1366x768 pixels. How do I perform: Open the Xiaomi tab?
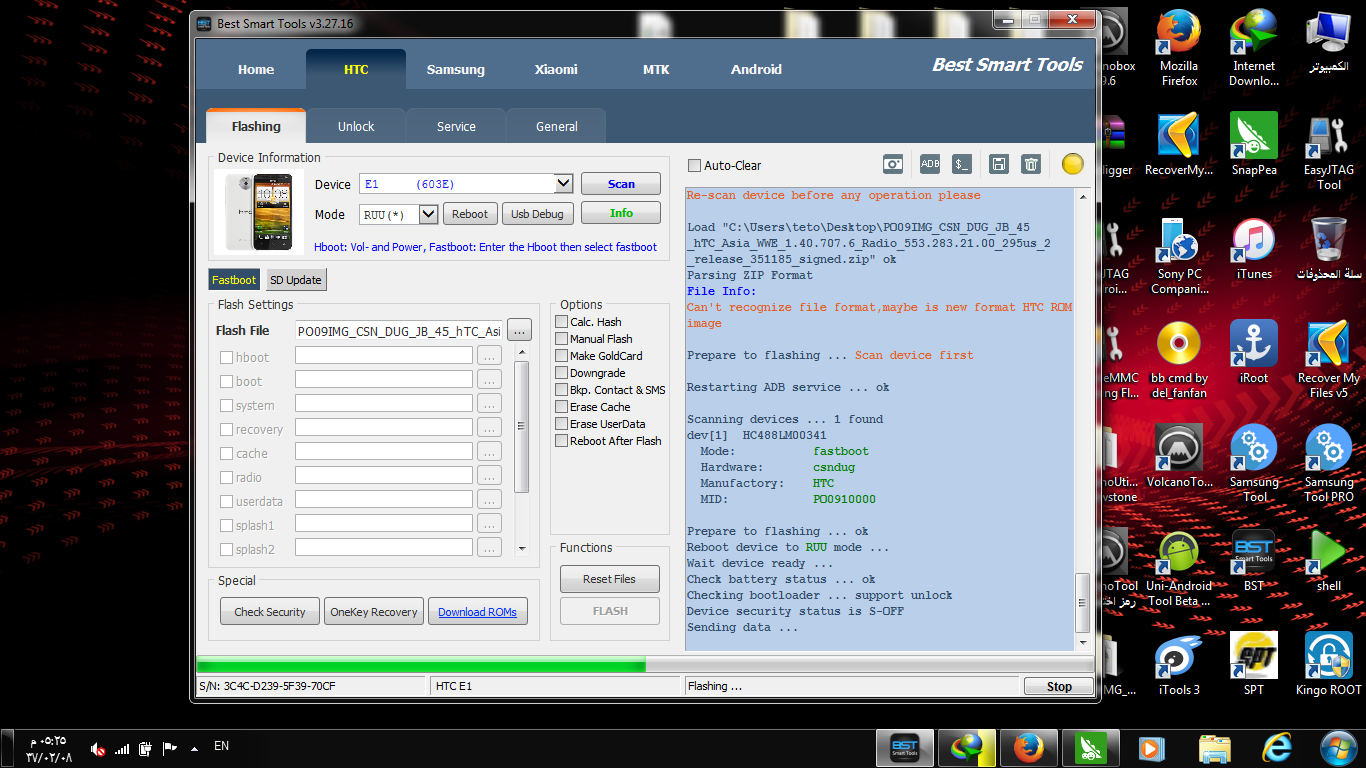[x=556, y=70]
